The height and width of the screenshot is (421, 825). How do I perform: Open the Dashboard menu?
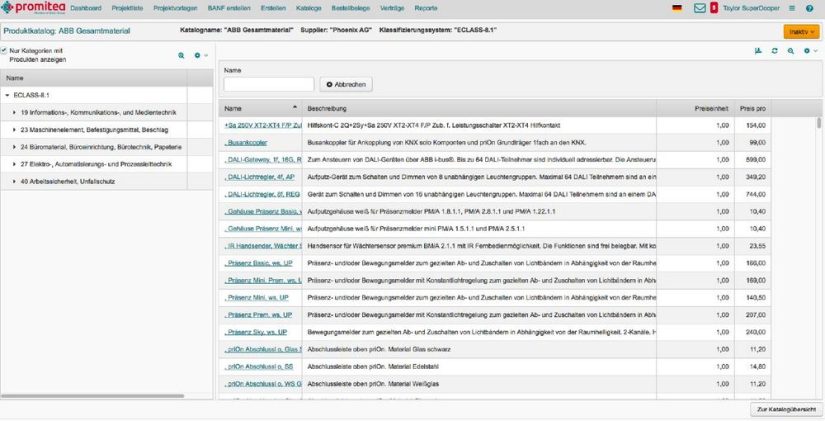(85, 8)
